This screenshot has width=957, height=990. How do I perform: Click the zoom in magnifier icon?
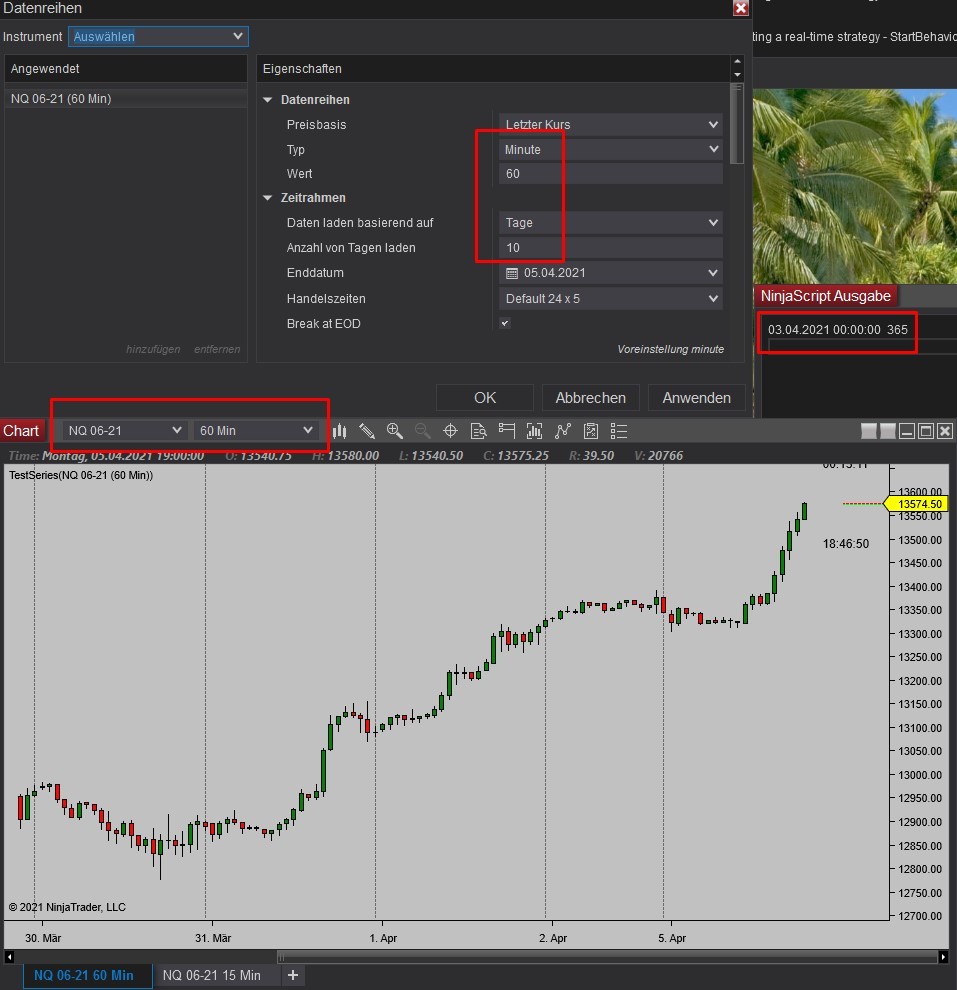tap(395, 431)
